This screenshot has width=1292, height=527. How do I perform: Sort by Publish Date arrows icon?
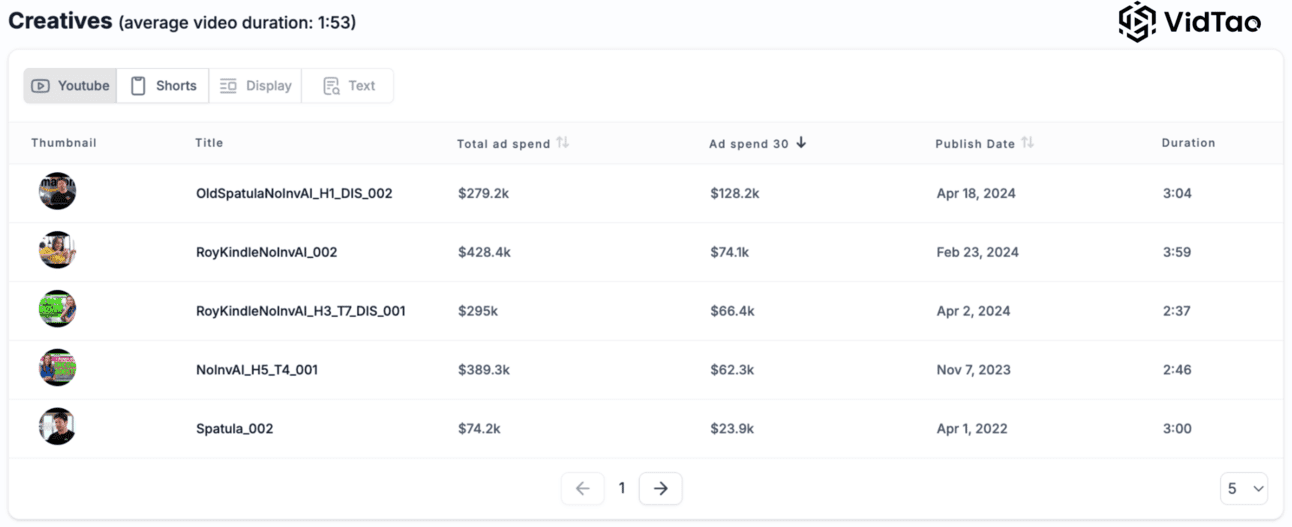point(1027,143)
